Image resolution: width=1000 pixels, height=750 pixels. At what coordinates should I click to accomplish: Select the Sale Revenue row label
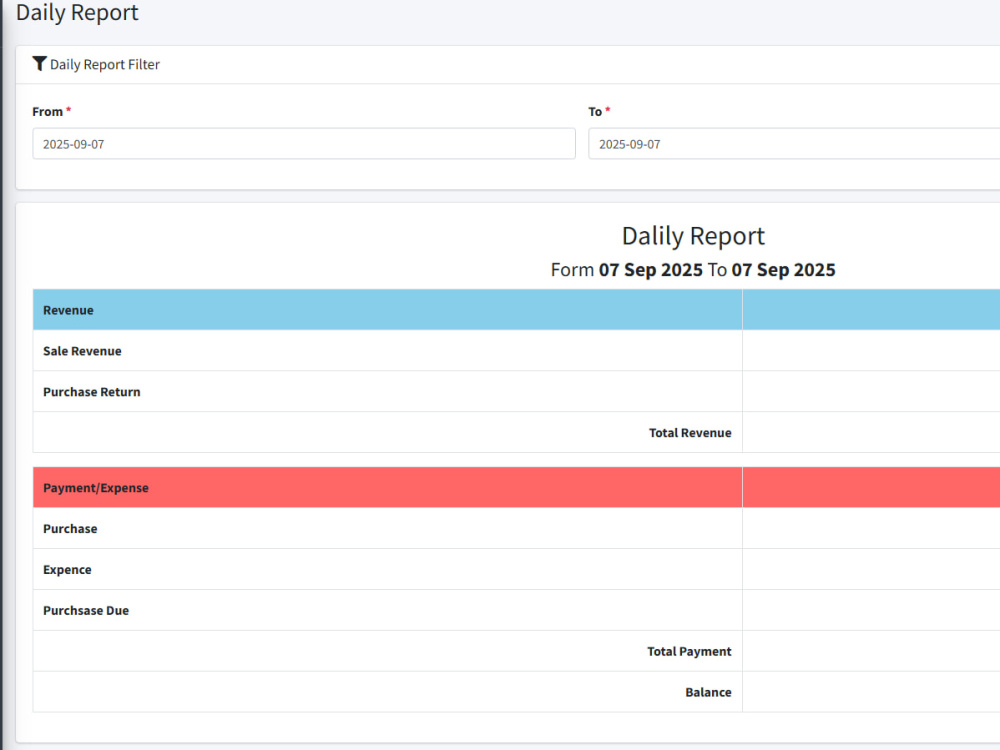[x=82, y=351]
